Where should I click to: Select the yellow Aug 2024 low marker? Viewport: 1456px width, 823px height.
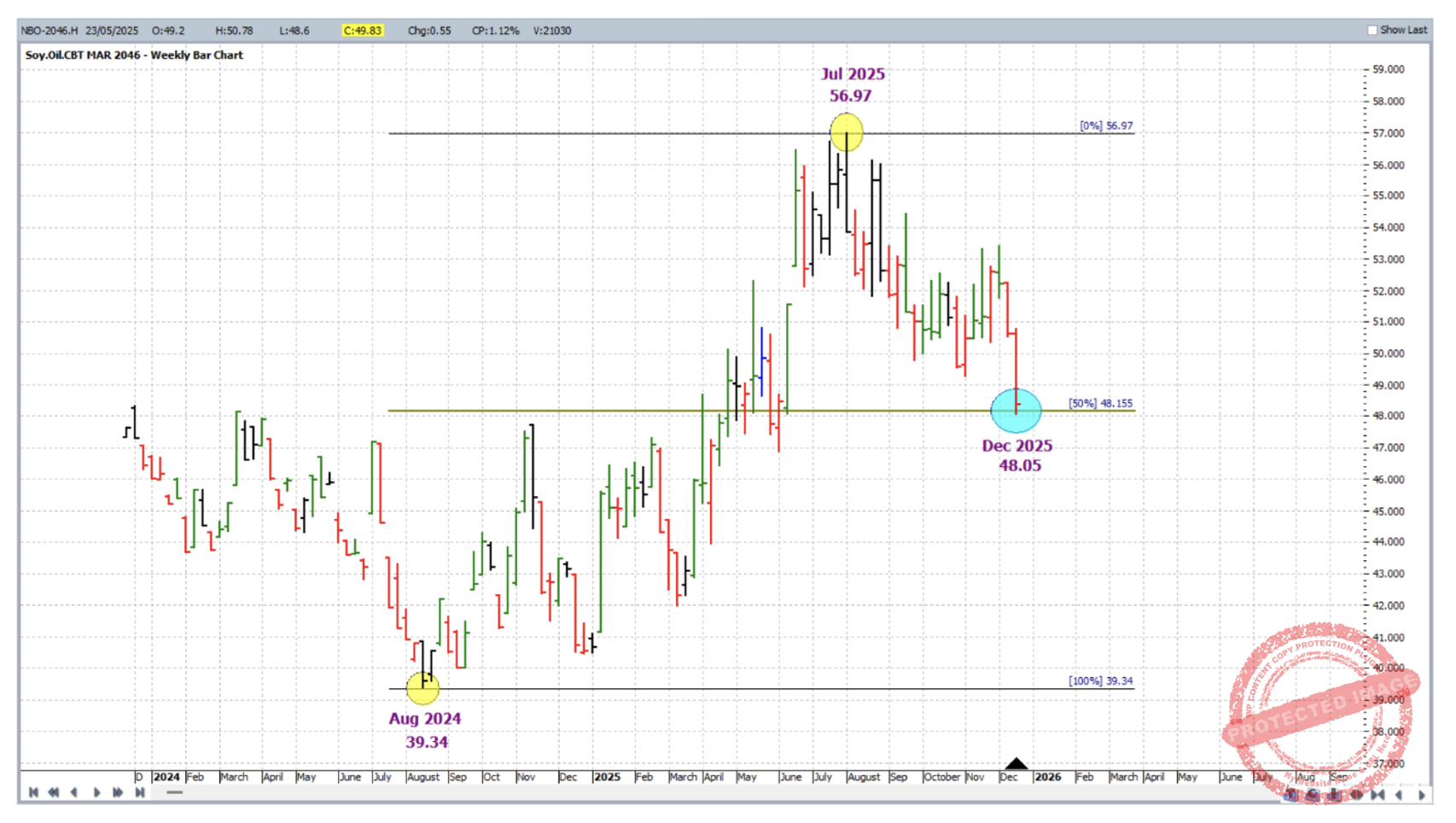tap(422, 687)
